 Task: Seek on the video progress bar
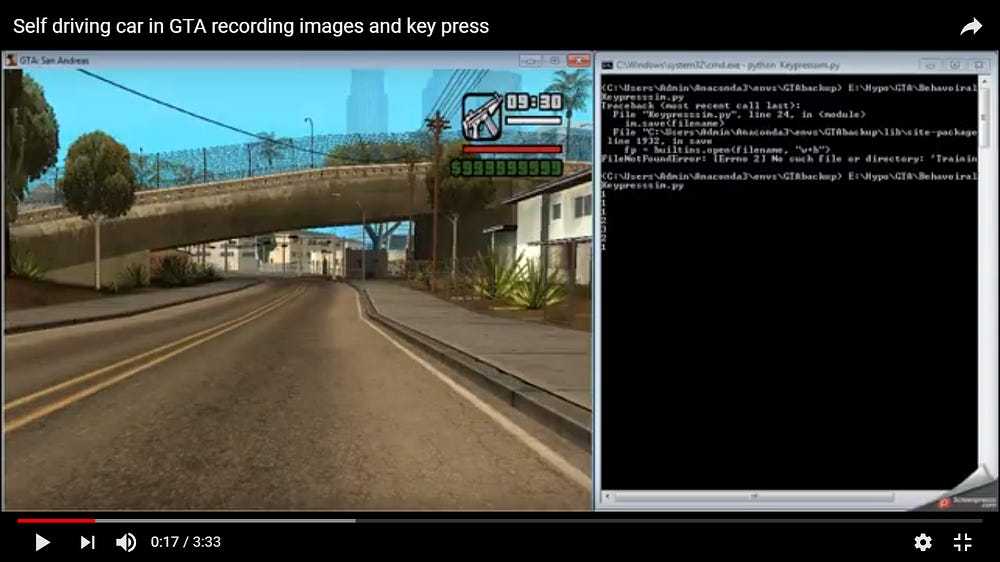tap(499, 521)
